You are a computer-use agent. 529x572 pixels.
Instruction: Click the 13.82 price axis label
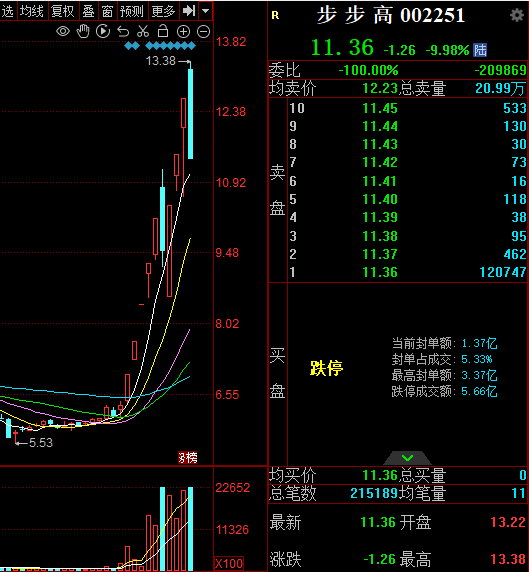tap(231, 42)
